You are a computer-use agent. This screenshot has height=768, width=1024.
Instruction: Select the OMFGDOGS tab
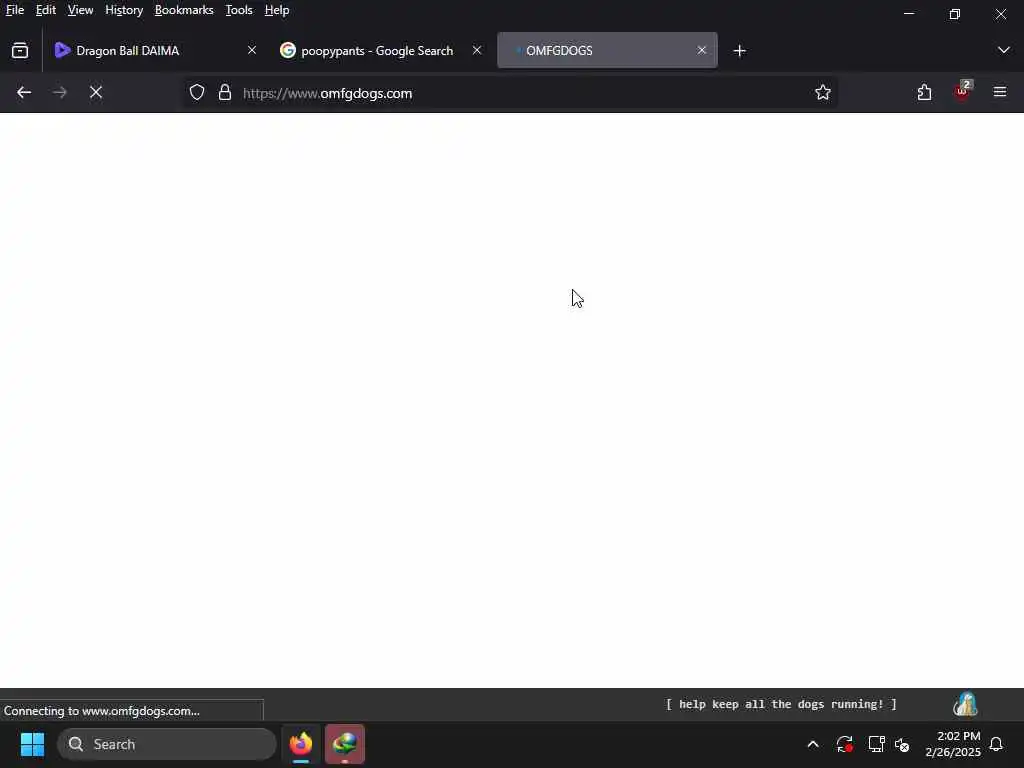(607, 50)
